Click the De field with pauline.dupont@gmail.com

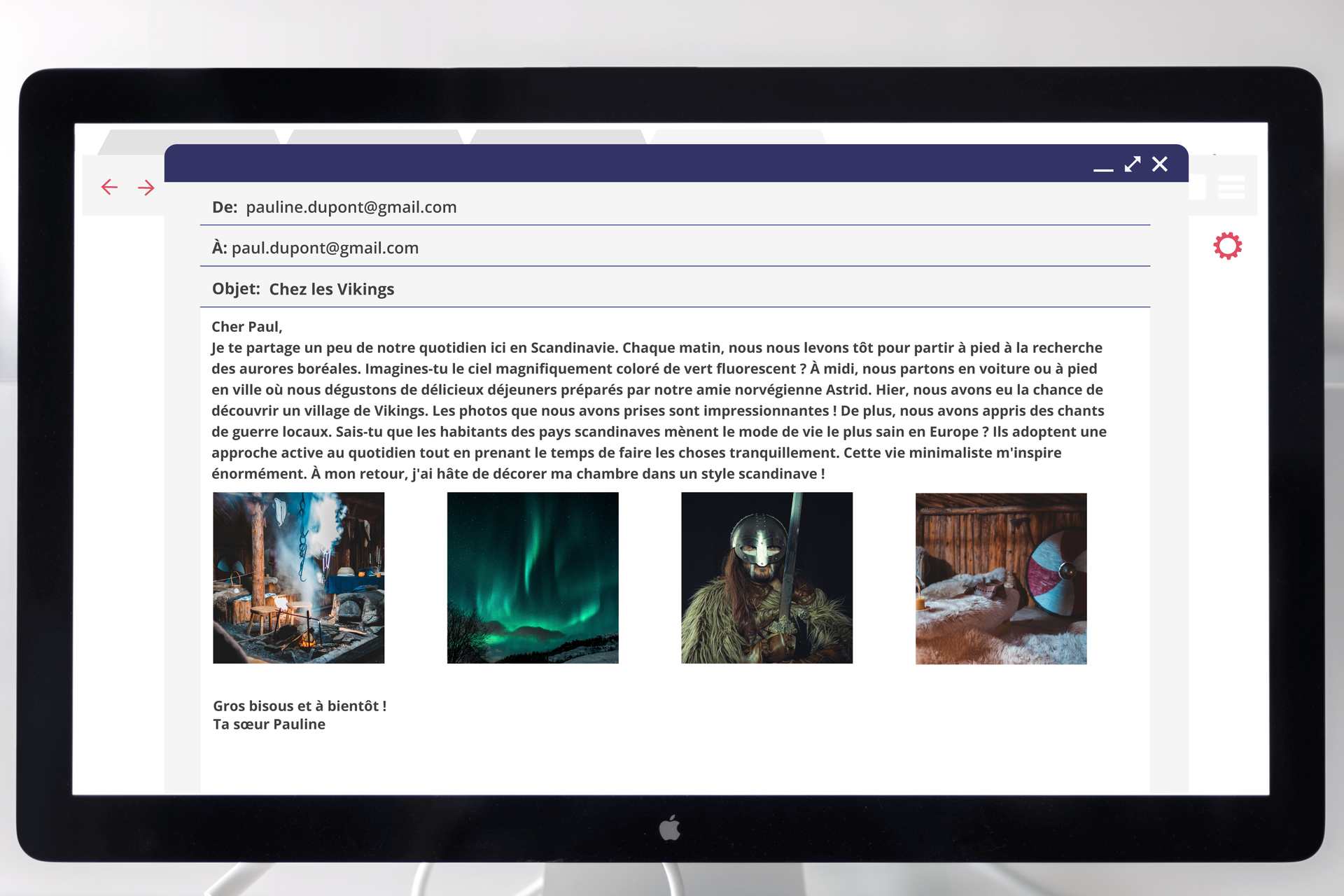(351, 207)
